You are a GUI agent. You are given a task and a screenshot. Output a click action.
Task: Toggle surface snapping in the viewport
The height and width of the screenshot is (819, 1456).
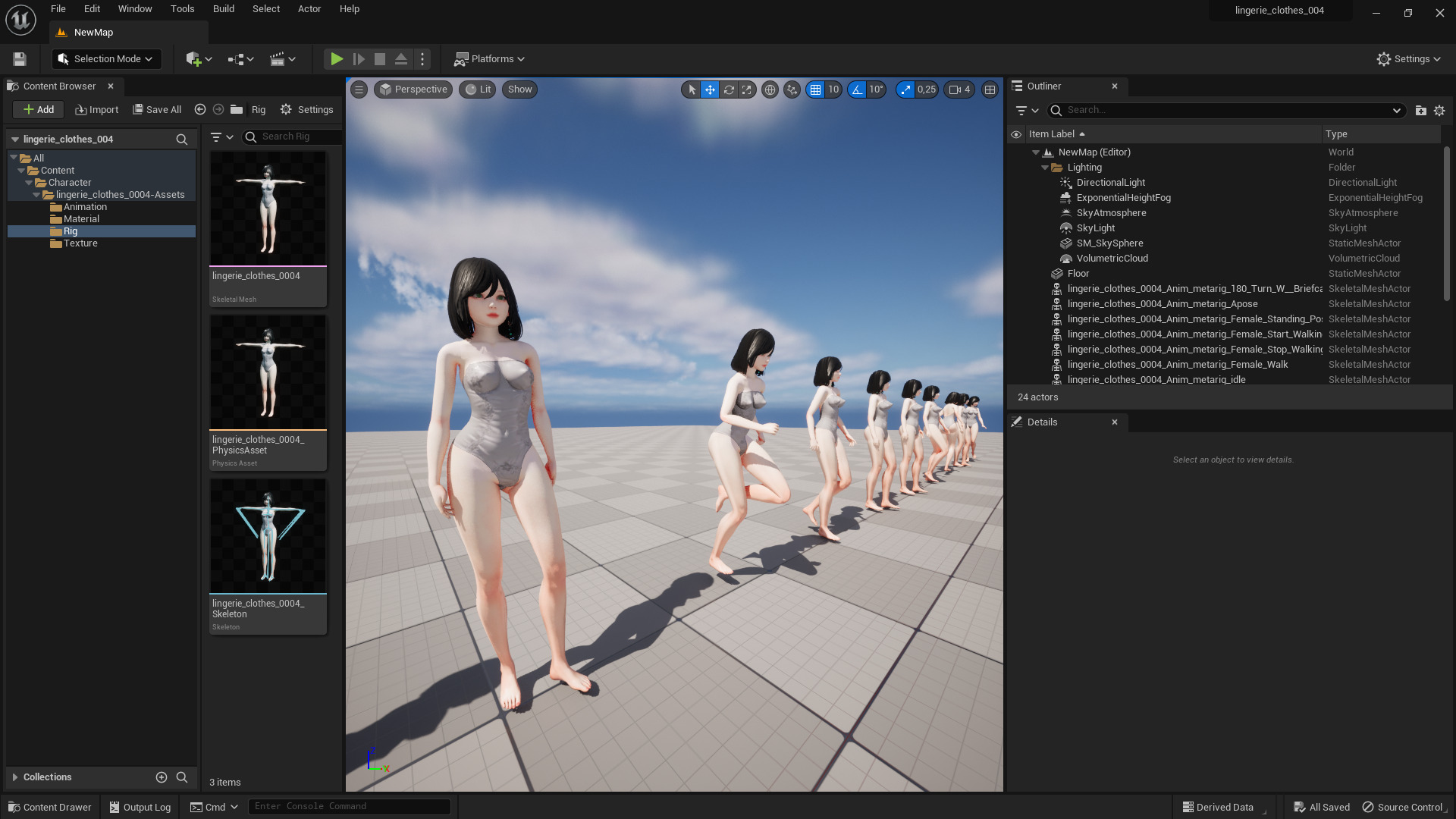pyautogui.click(x=792, y=89)
